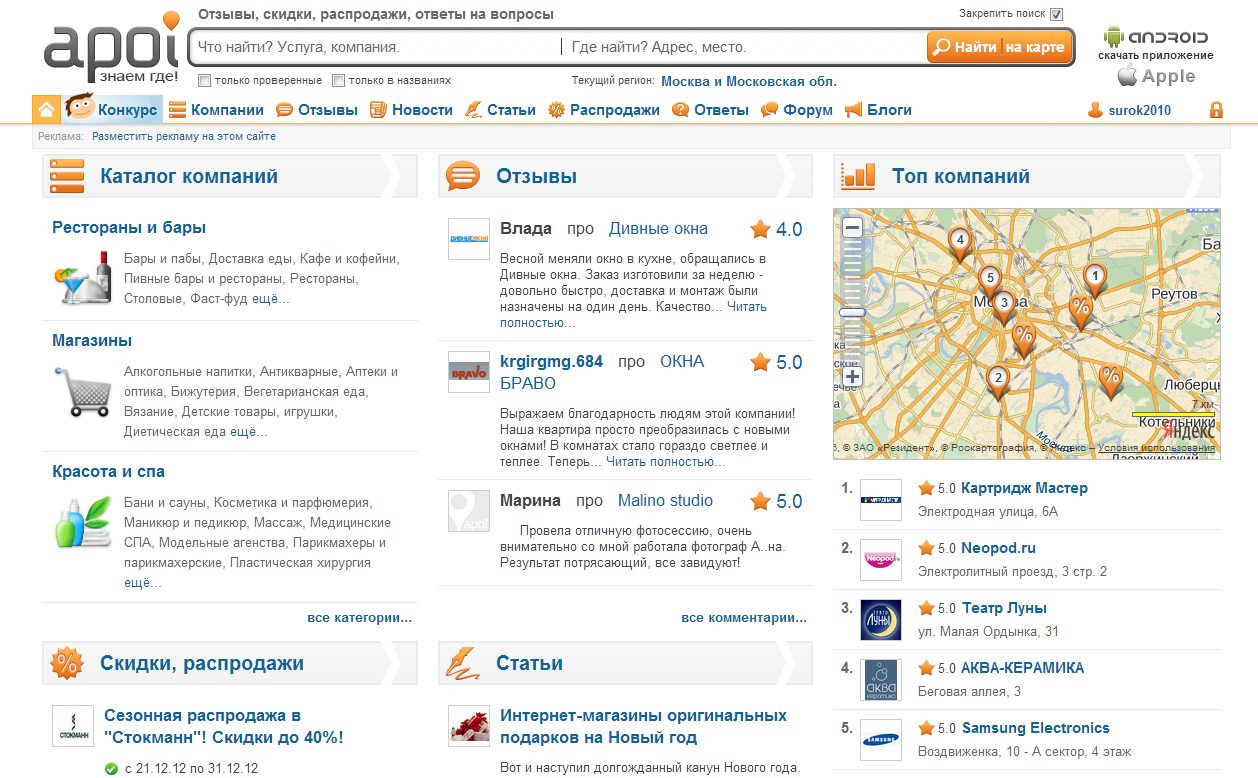The width and height of the screenshot is (1258, 778).
Task: Click the 'на карте' search button
Action: 1036,47
